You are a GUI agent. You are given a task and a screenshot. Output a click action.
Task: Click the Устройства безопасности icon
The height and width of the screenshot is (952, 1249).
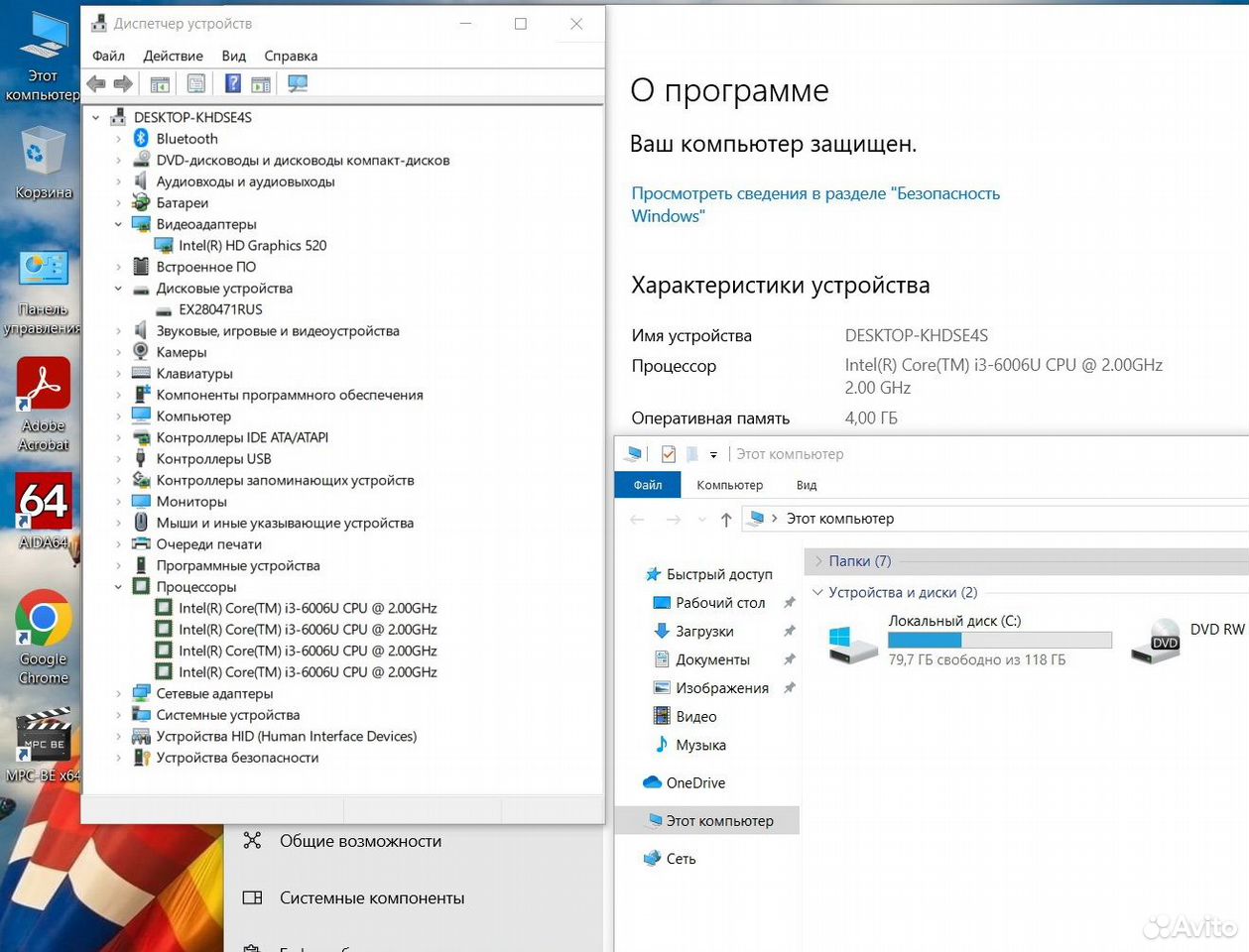tap(141, 758)
